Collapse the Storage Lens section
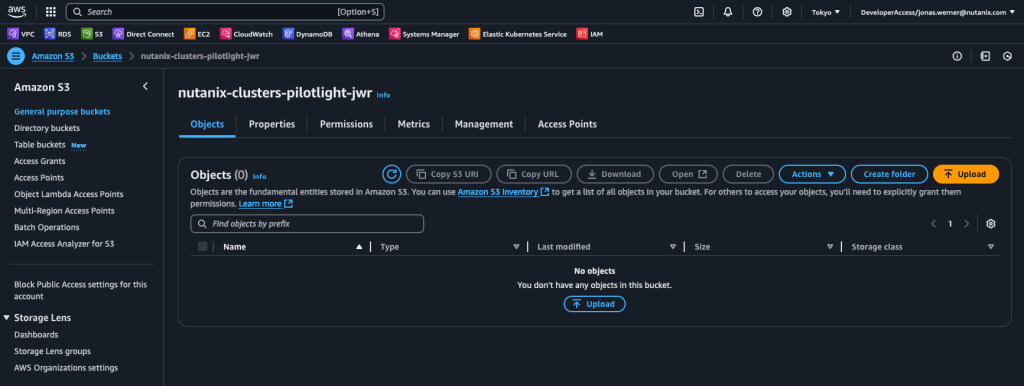This screenshot has height=386, width=1024. pyautogui.click(x=7, y=317)
